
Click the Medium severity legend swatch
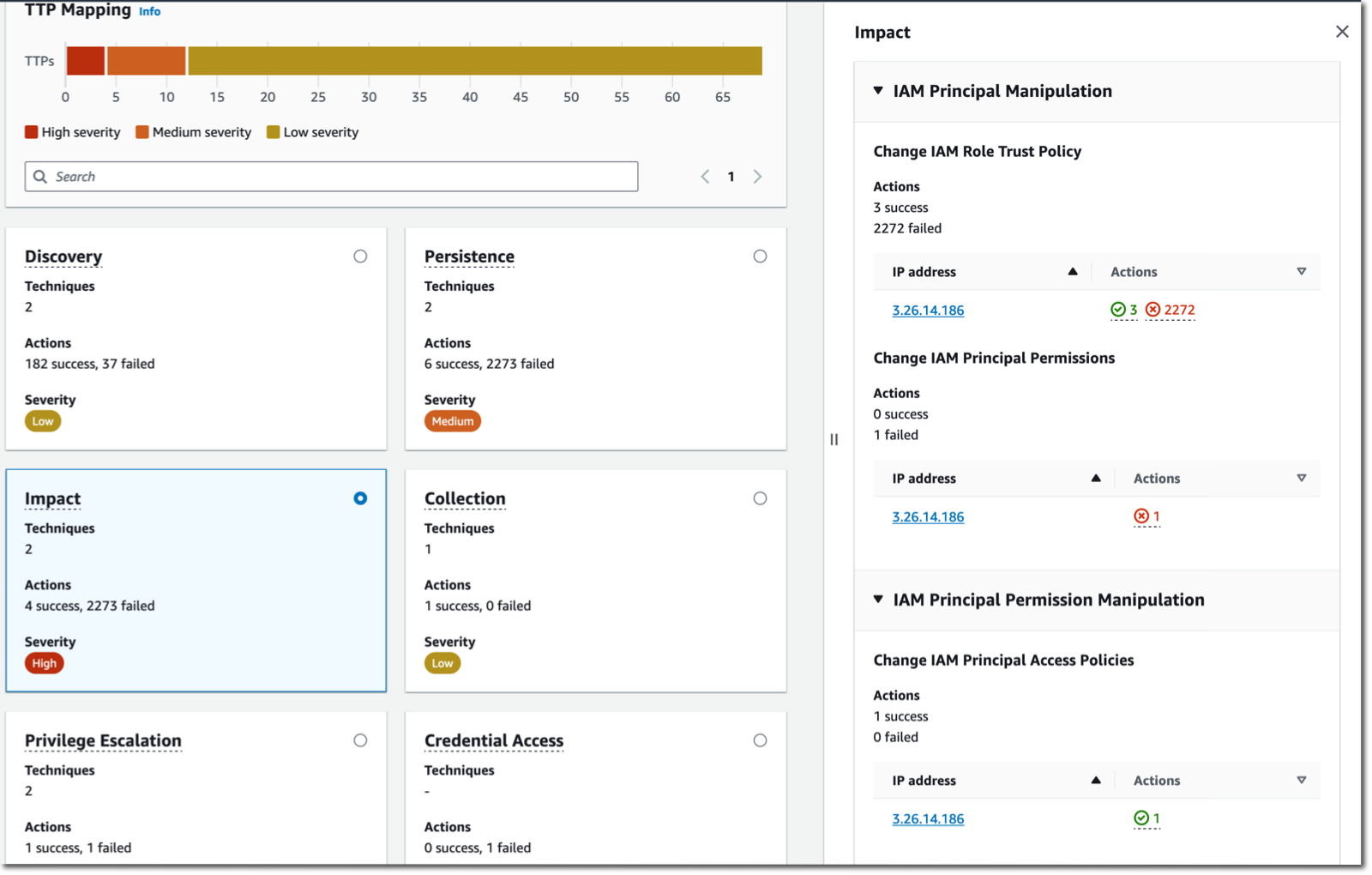[x=142, y=132]
